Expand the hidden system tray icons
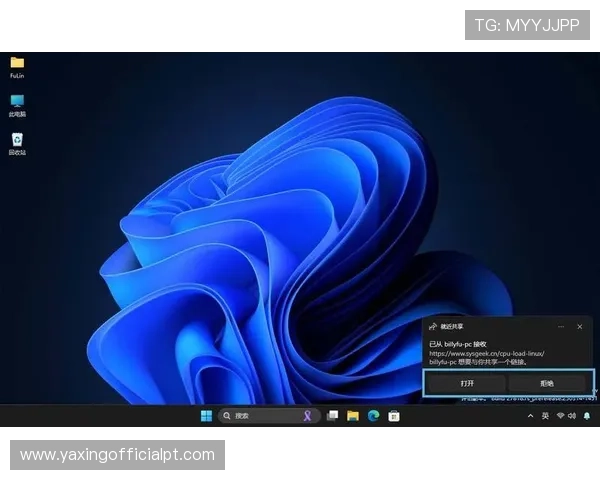Viewport: 600px width, 480px height. [x=530, y=416]
